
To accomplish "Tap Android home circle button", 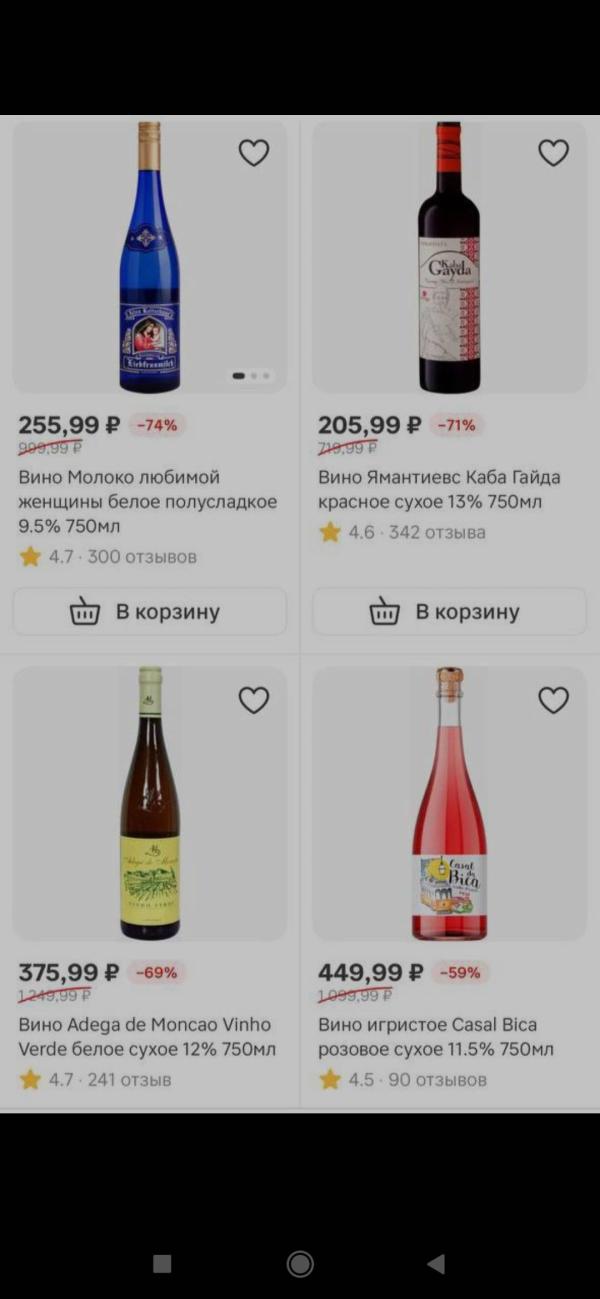I will [x=300, y=1264].
